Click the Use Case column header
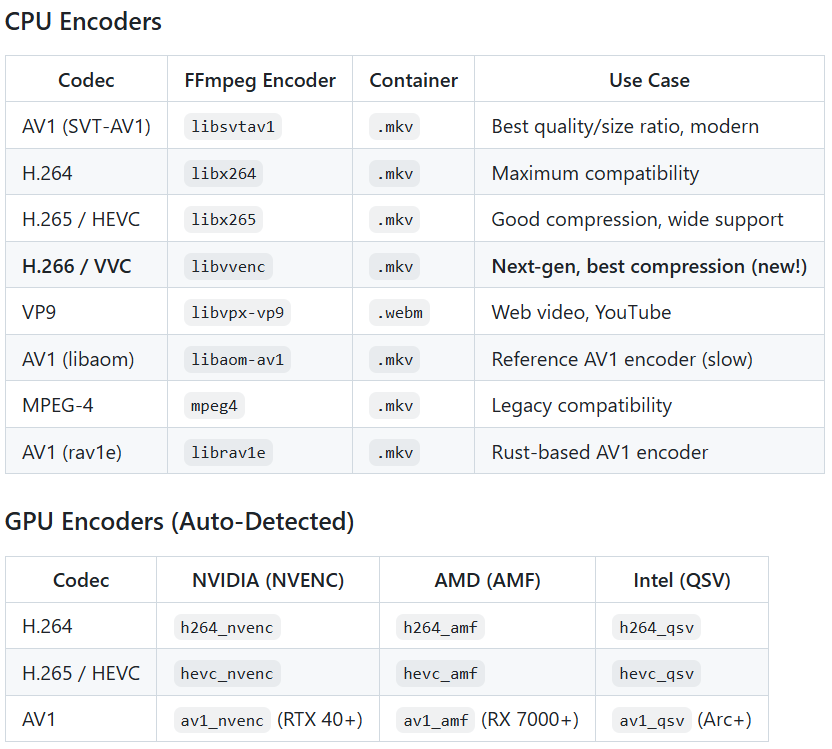 [x=649, y=80]
